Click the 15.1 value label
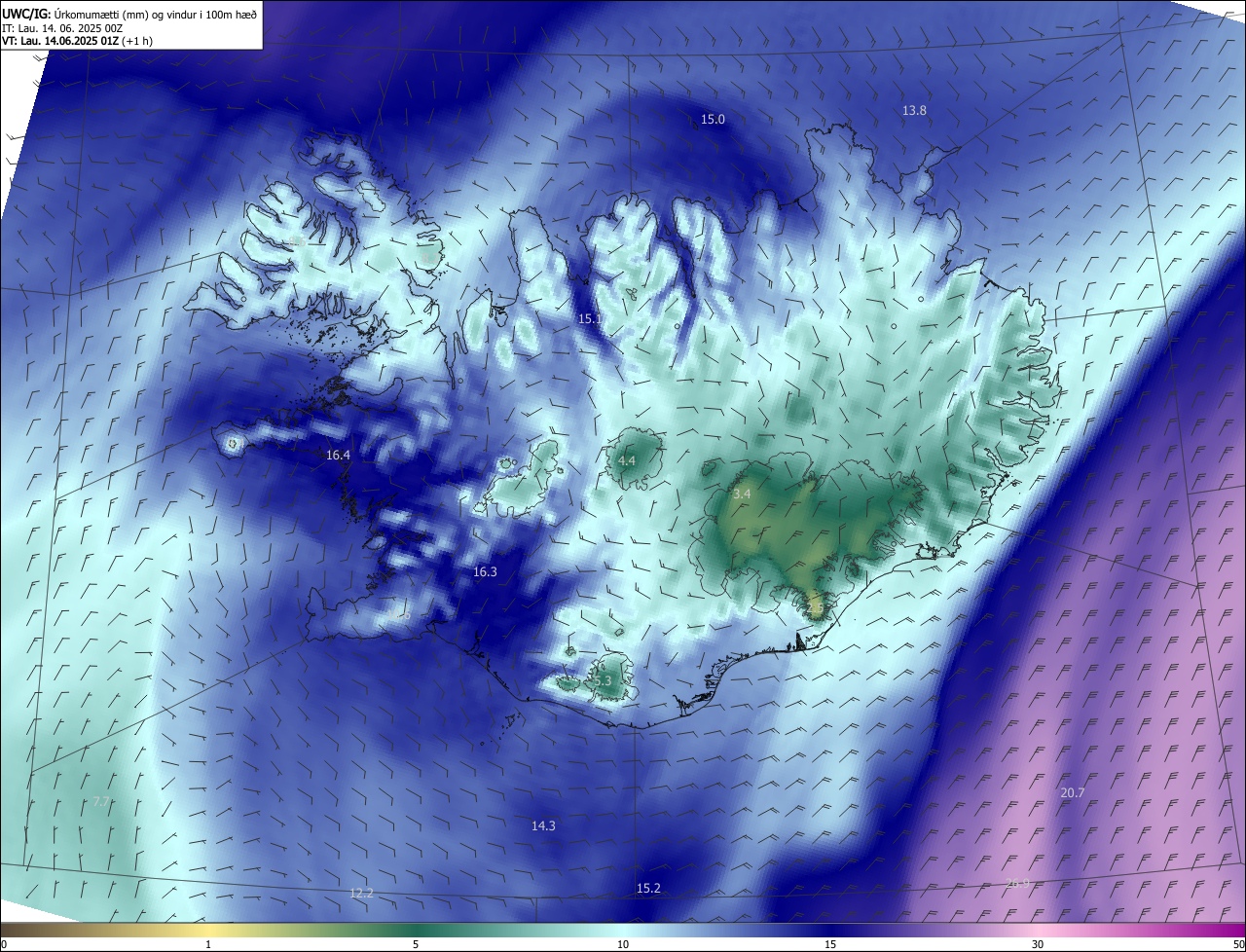1246x952 pixels. (x=590, y=318)
